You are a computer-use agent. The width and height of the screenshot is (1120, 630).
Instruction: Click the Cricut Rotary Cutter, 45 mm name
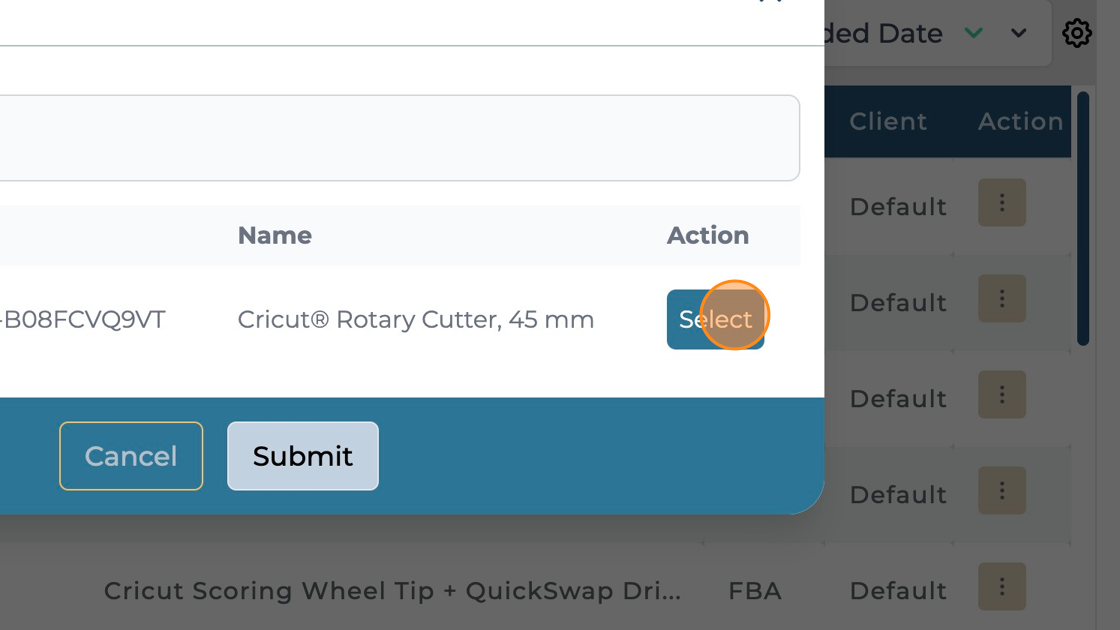(x=416, y=320)
